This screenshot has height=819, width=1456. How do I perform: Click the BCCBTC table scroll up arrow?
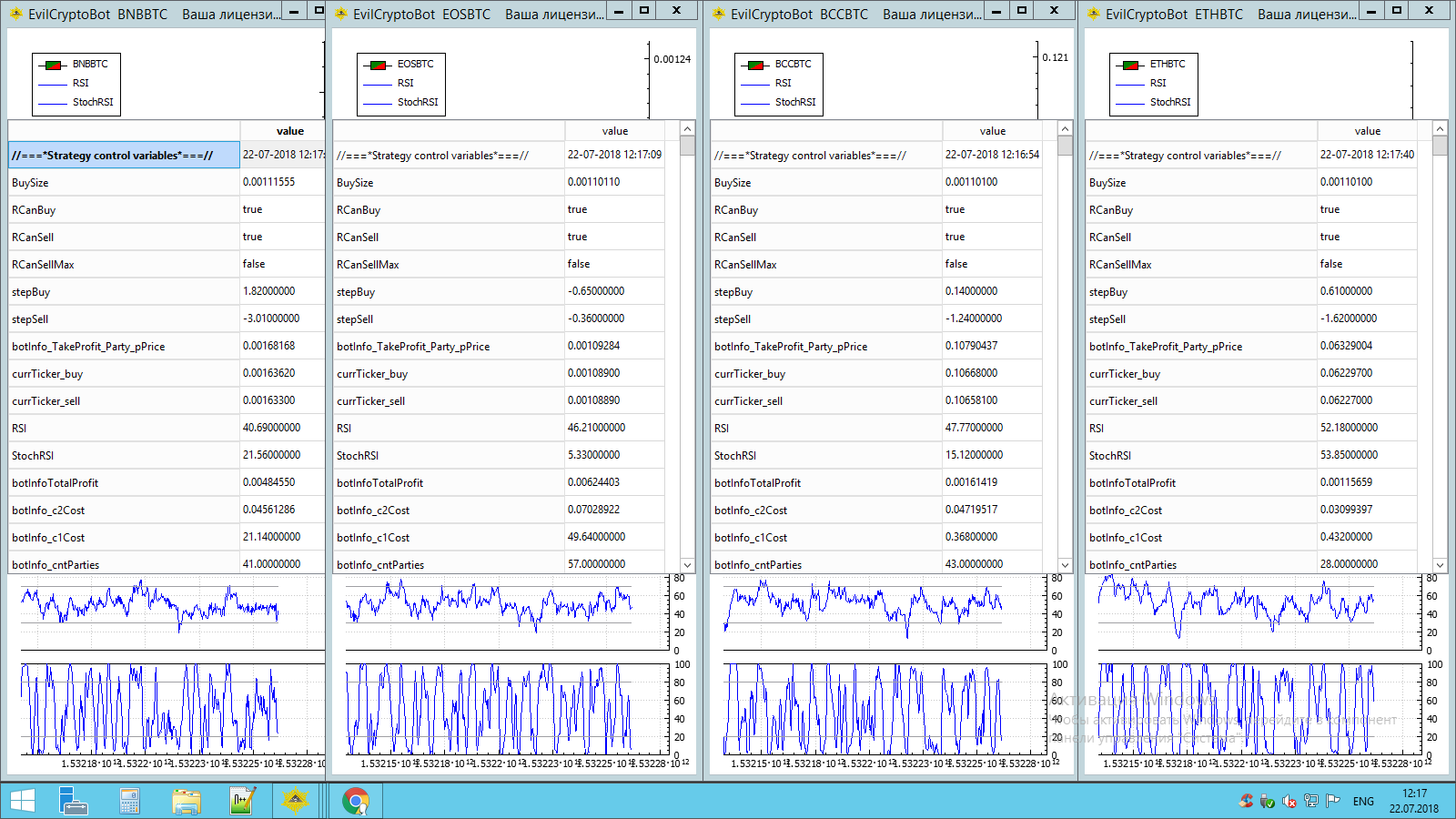1065,129
